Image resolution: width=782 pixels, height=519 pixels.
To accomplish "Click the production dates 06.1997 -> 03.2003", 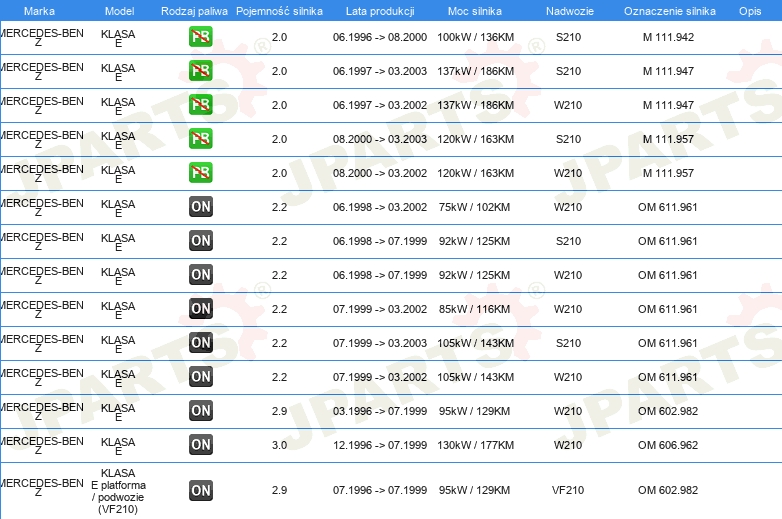I will pos(380,71).
